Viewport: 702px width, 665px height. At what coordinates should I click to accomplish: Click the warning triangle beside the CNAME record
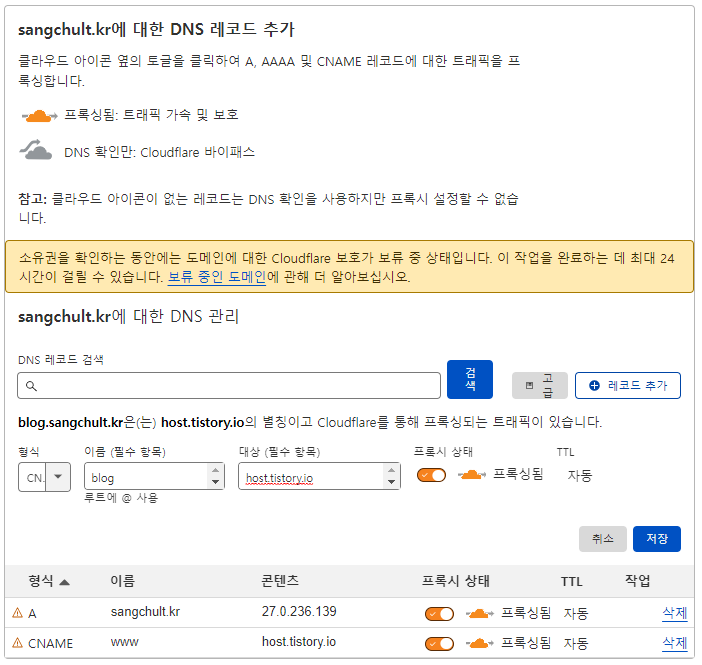click(x=17, y=643)
